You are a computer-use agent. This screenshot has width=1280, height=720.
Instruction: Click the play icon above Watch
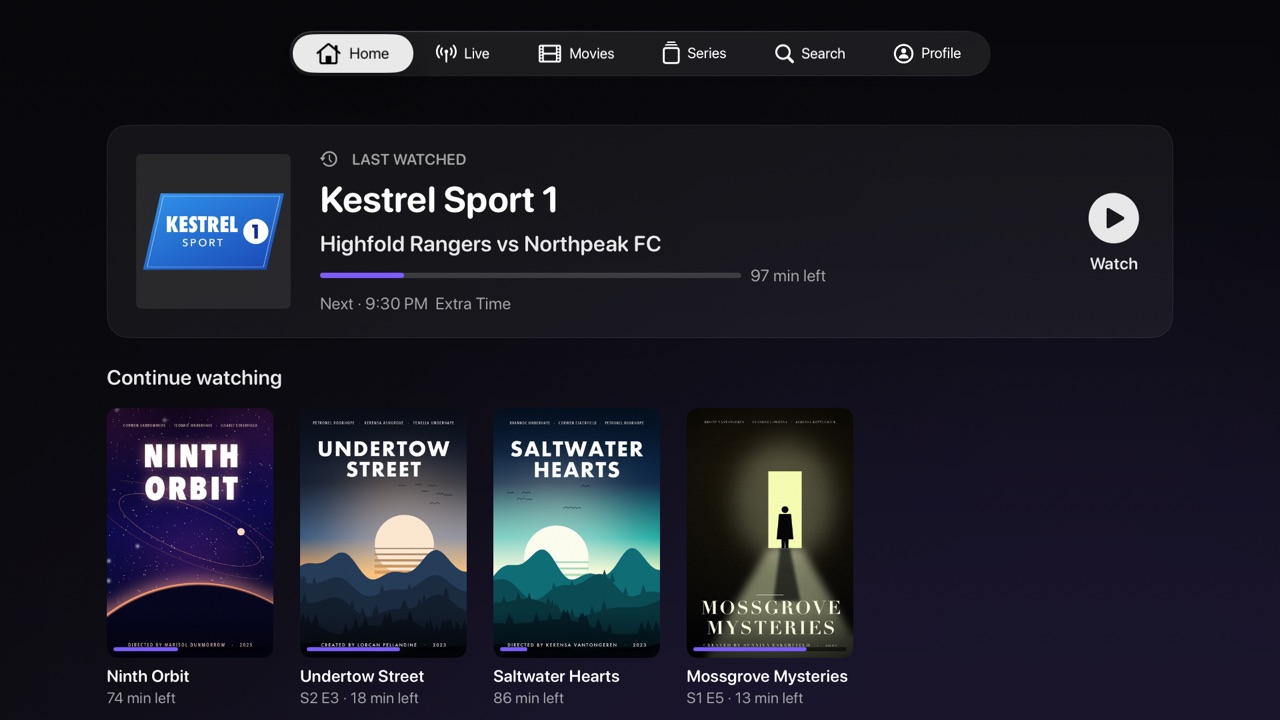click(x=1114, y=218)
